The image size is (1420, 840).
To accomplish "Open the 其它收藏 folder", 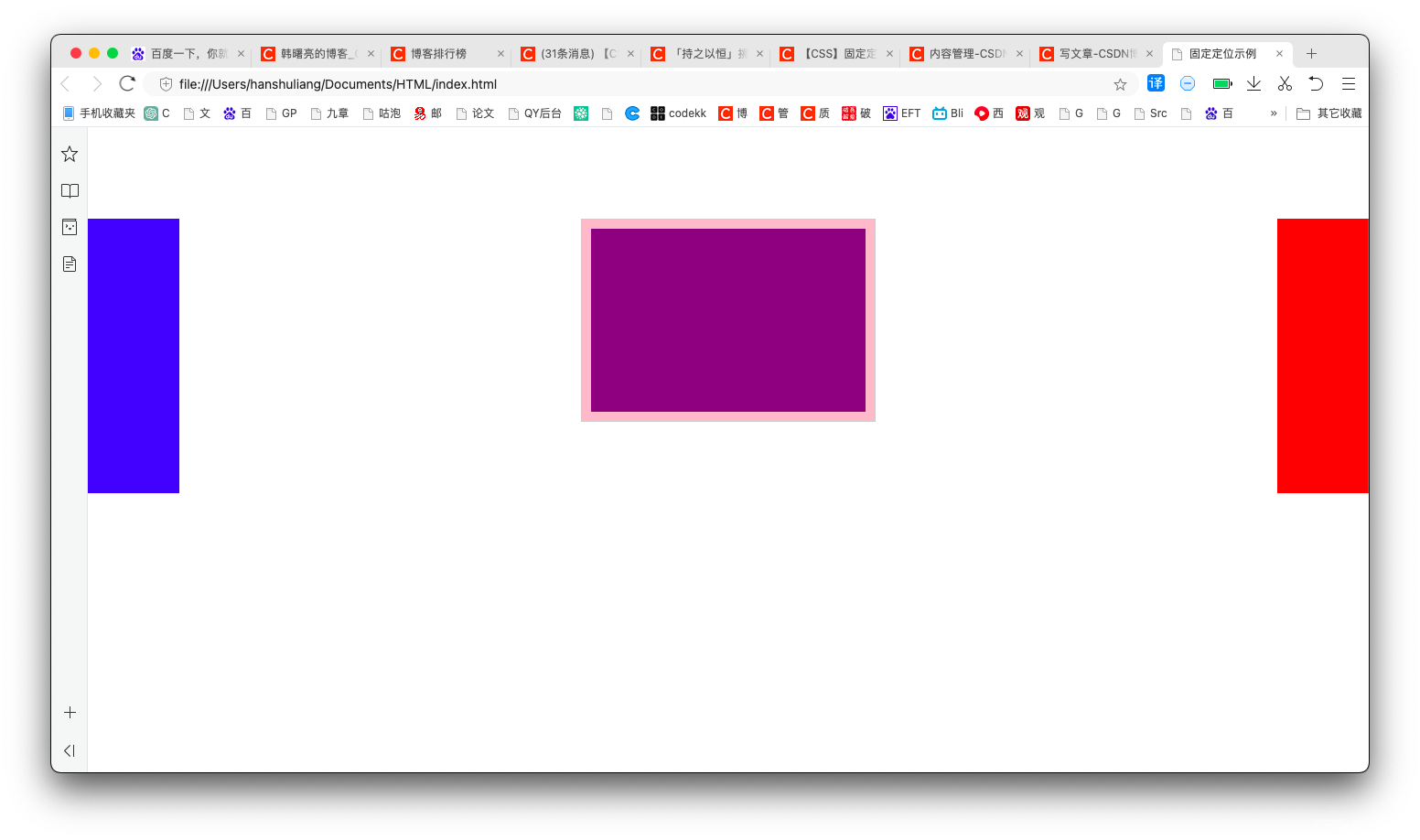I will coord(1329,113).
